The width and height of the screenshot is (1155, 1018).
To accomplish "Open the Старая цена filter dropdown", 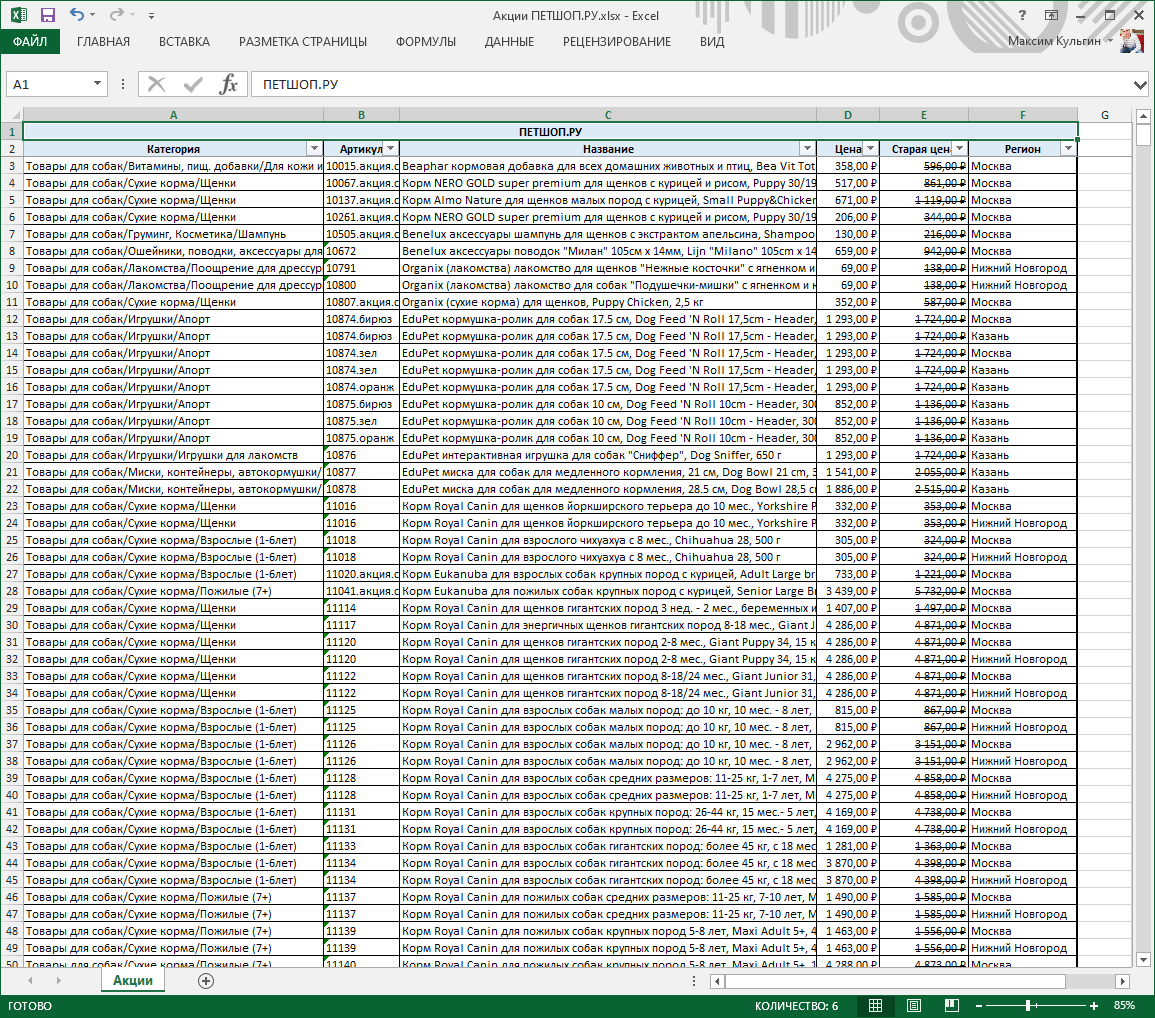I will click(959, 149).
